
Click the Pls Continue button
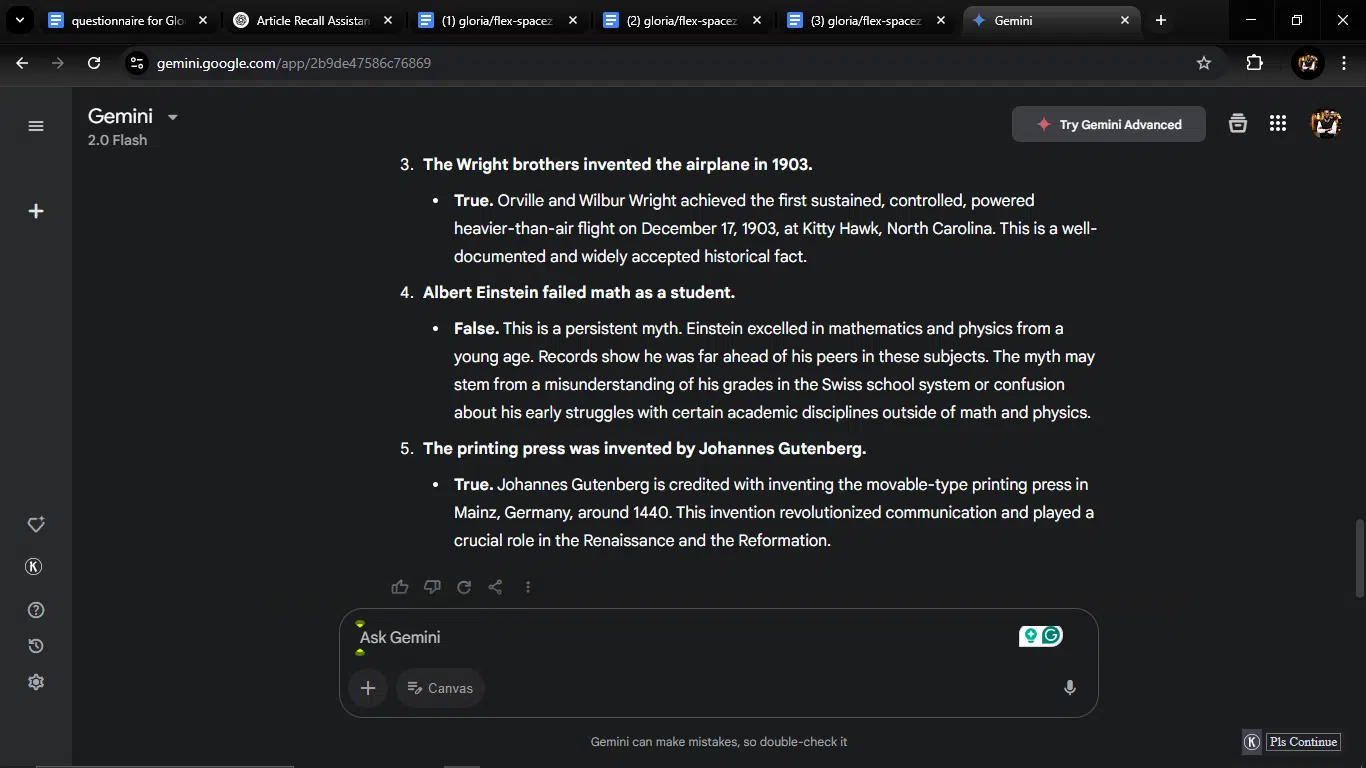1303,742
